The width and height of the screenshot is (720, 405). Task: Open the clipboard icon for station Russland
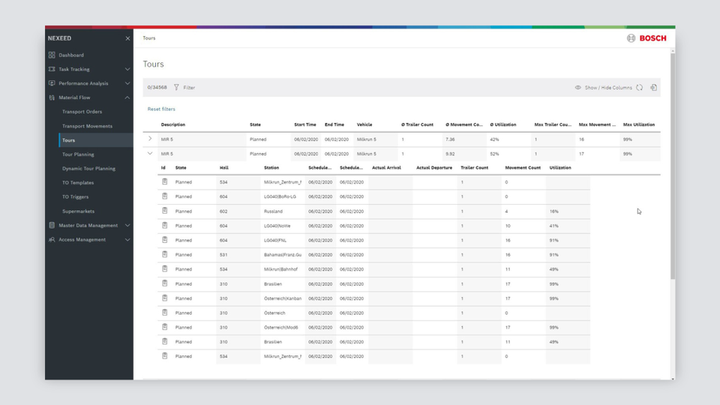pyautogui.click(x=164, y=211)
